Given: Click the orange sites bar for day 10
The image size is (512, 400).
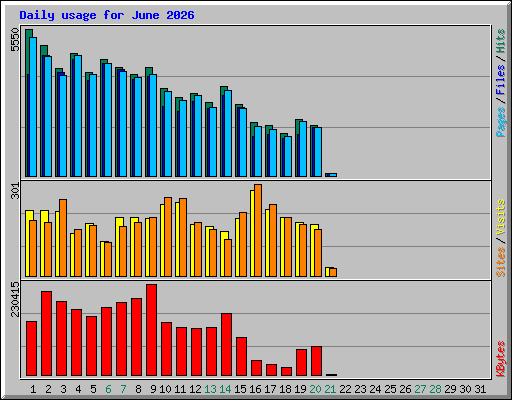Looking at the screenshot, I should [x=168, y=237].
